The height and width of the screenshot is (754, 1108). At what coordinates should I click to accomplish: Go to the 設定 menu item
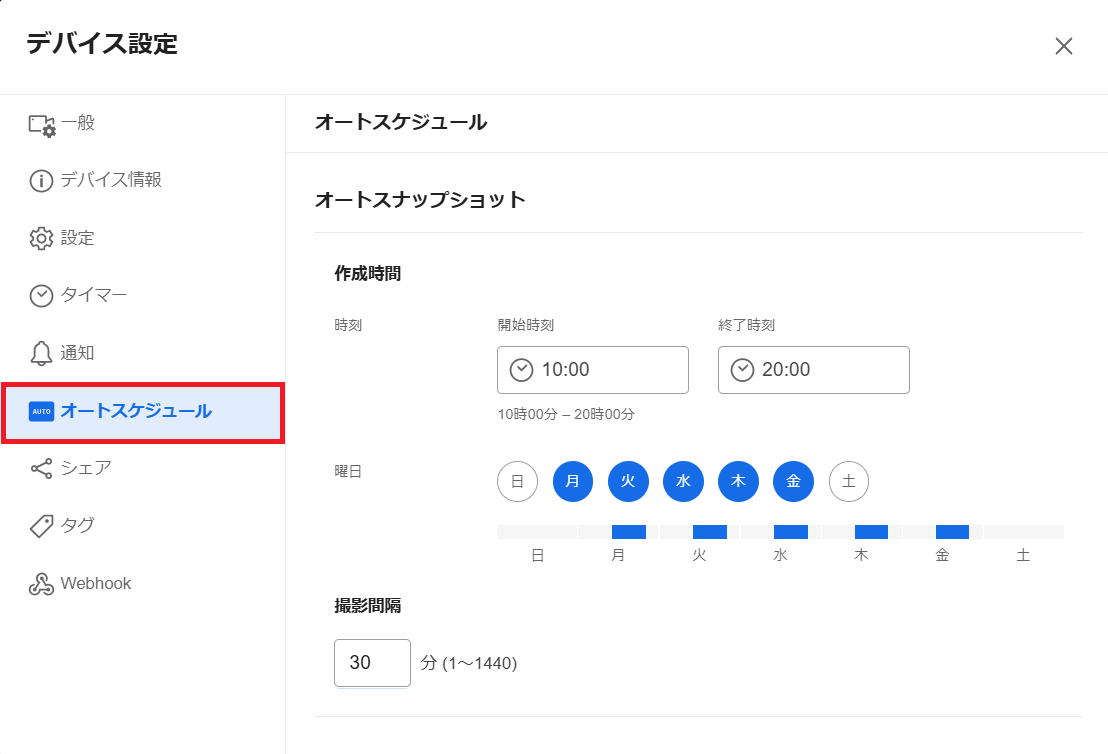click(x=143, y=238)
